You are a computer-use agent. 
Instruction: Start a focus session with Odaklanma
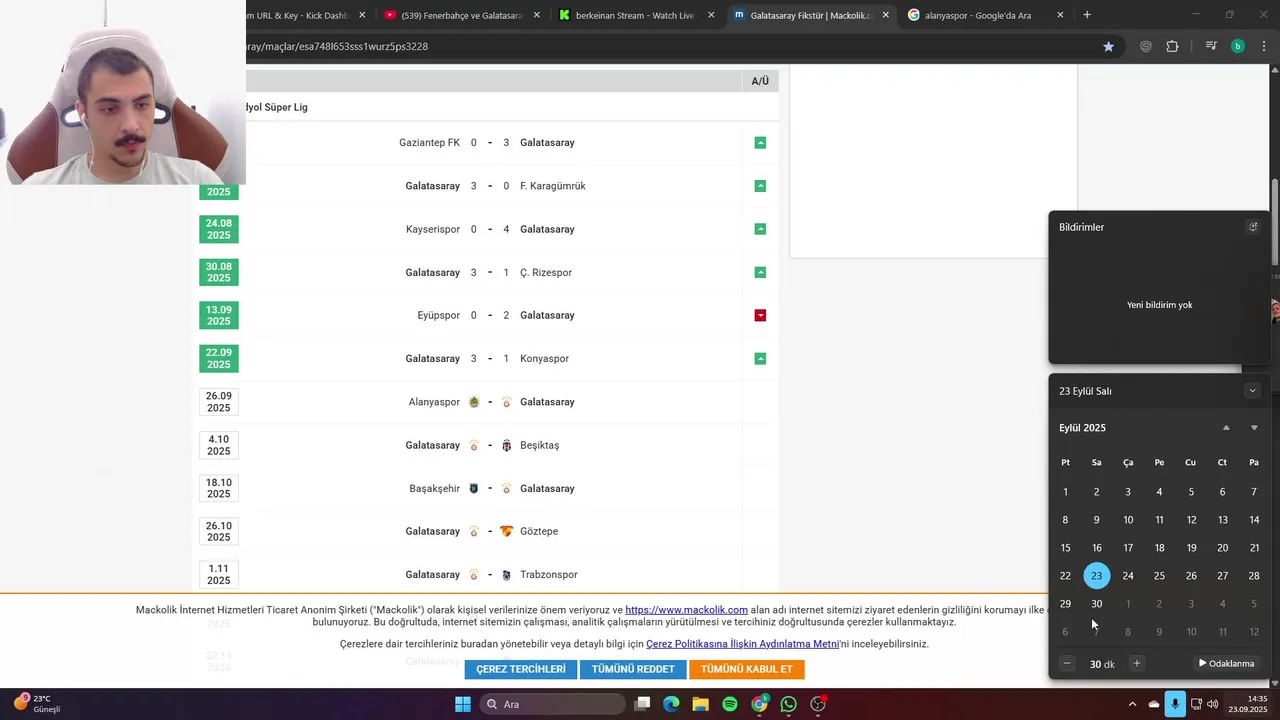coord(1226,664)
